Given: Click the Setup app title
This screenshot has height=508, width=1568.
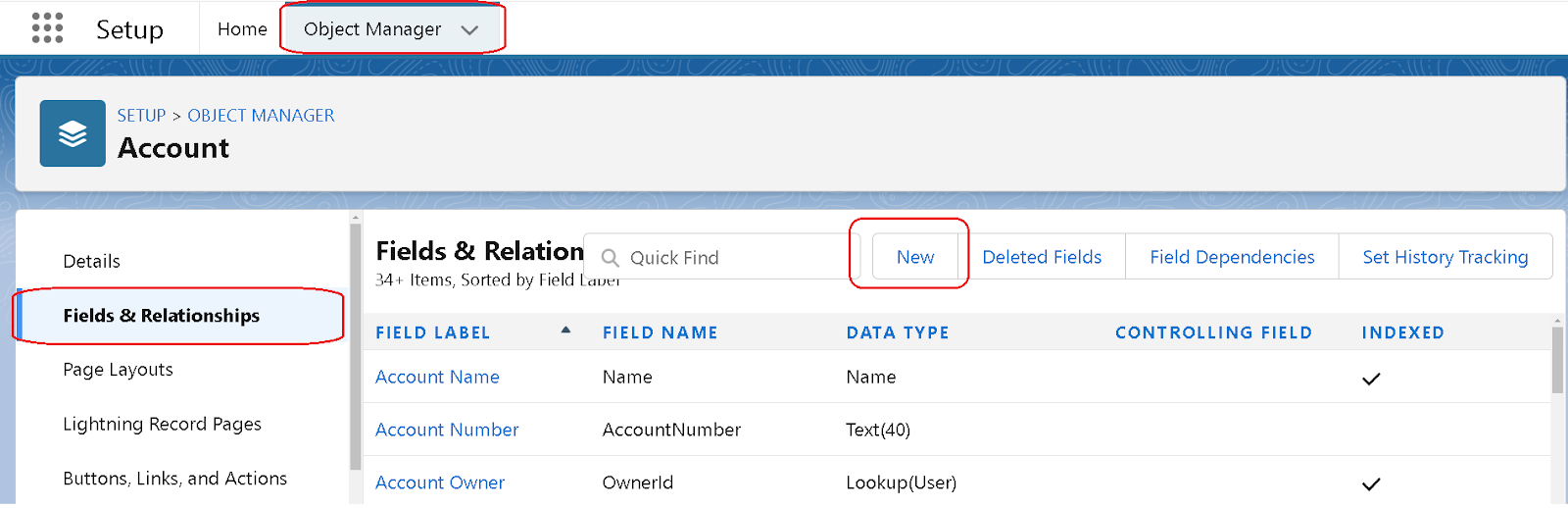Looking at the screenshot, I should click(129, 29).
